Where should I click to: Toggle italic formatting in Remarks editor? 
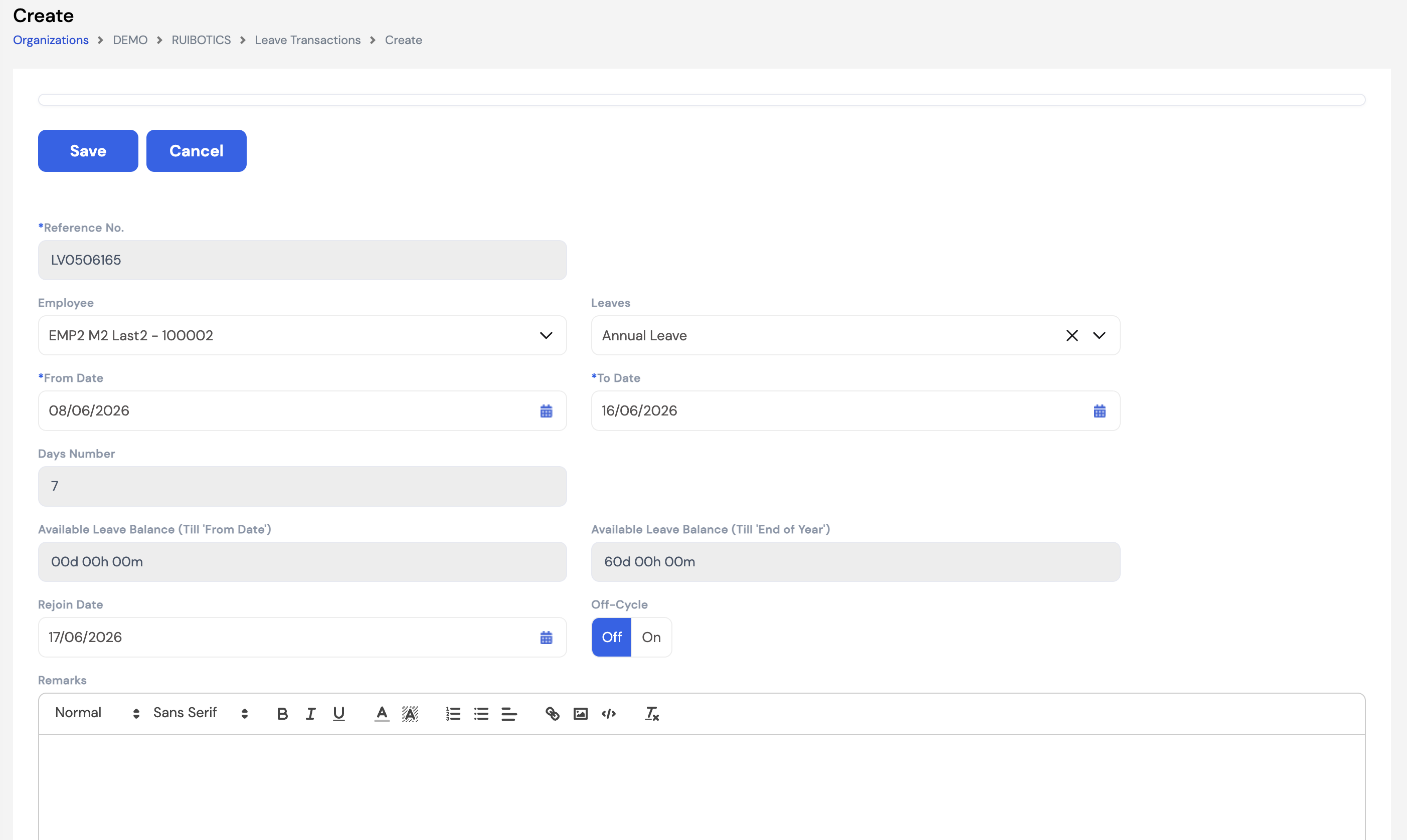310,713
